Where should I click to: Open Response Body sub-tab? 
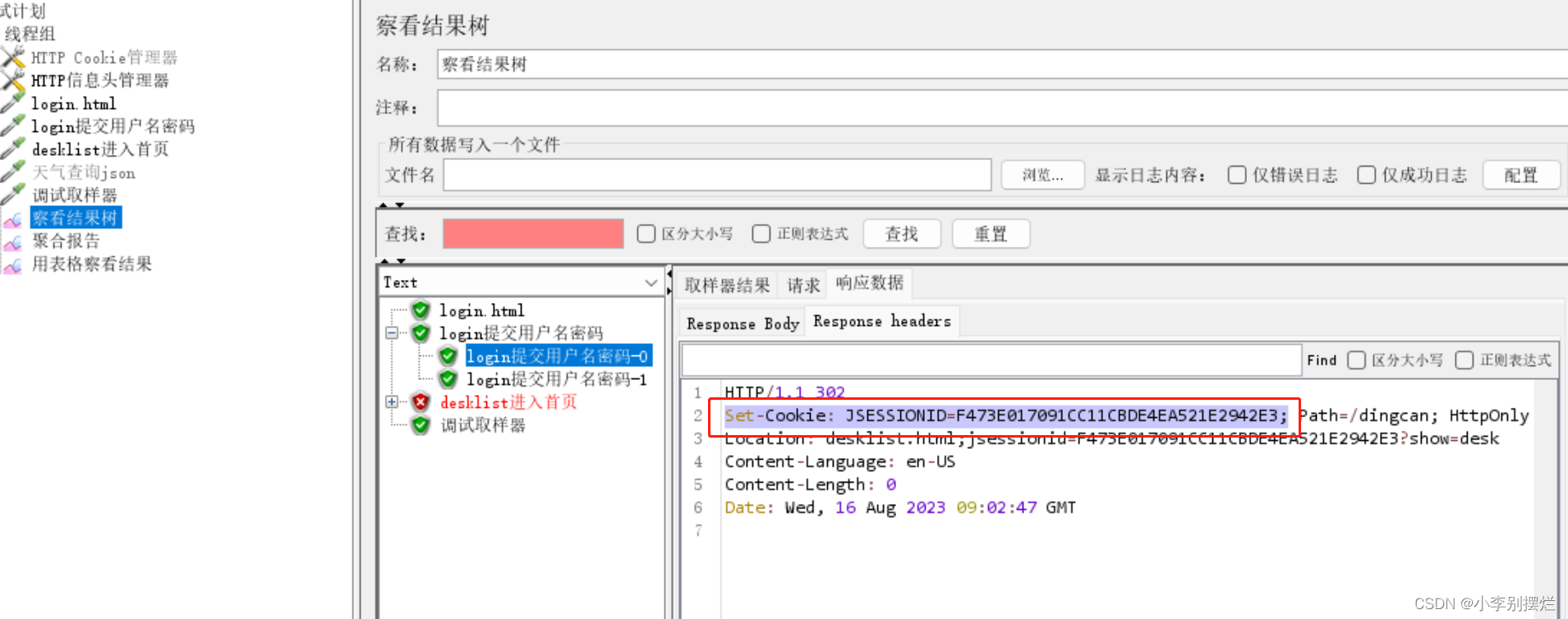click(743, 323)
